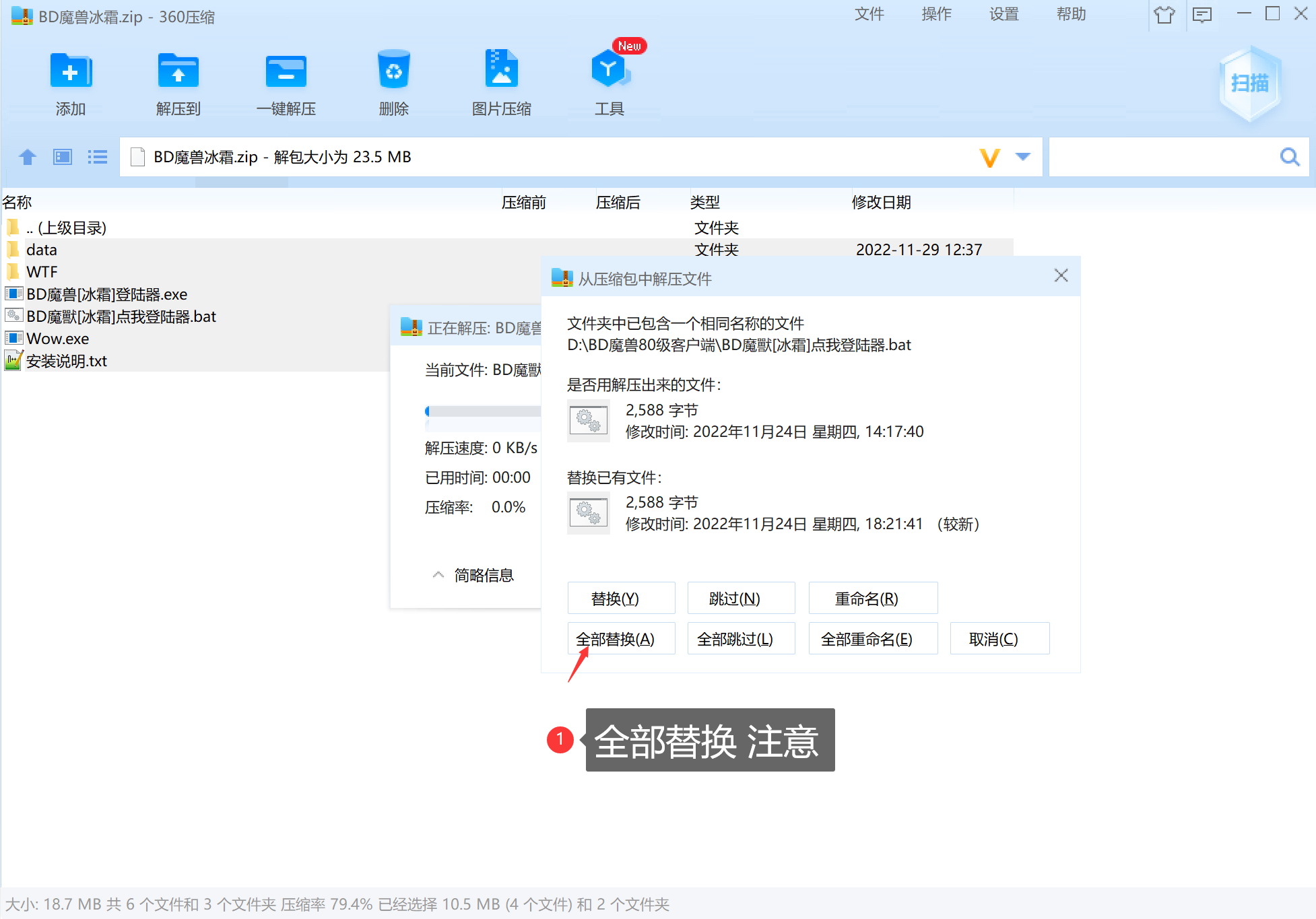
Task: Select the Wow.exe file name
Action: point(58,339)
